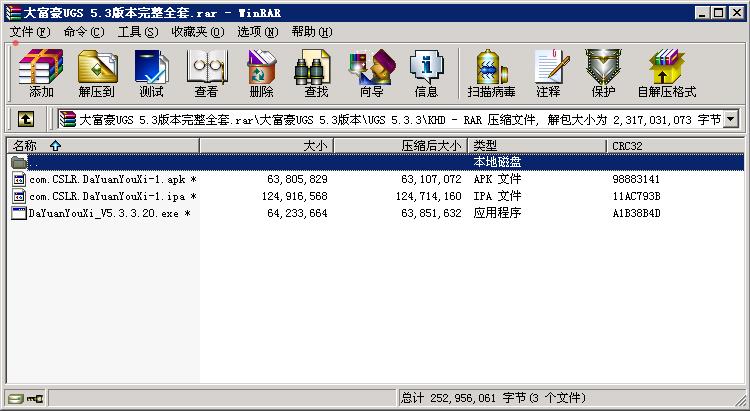Select file DaYuanYouXi_V5.3.3.20.exe
750x411 pixels.
(110, 213)
